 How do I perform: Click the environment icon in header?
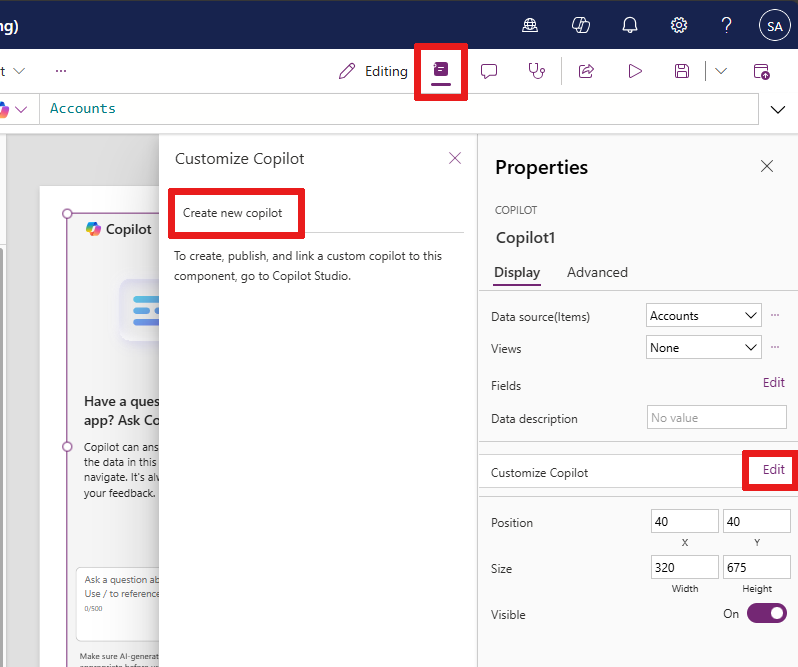531,25
